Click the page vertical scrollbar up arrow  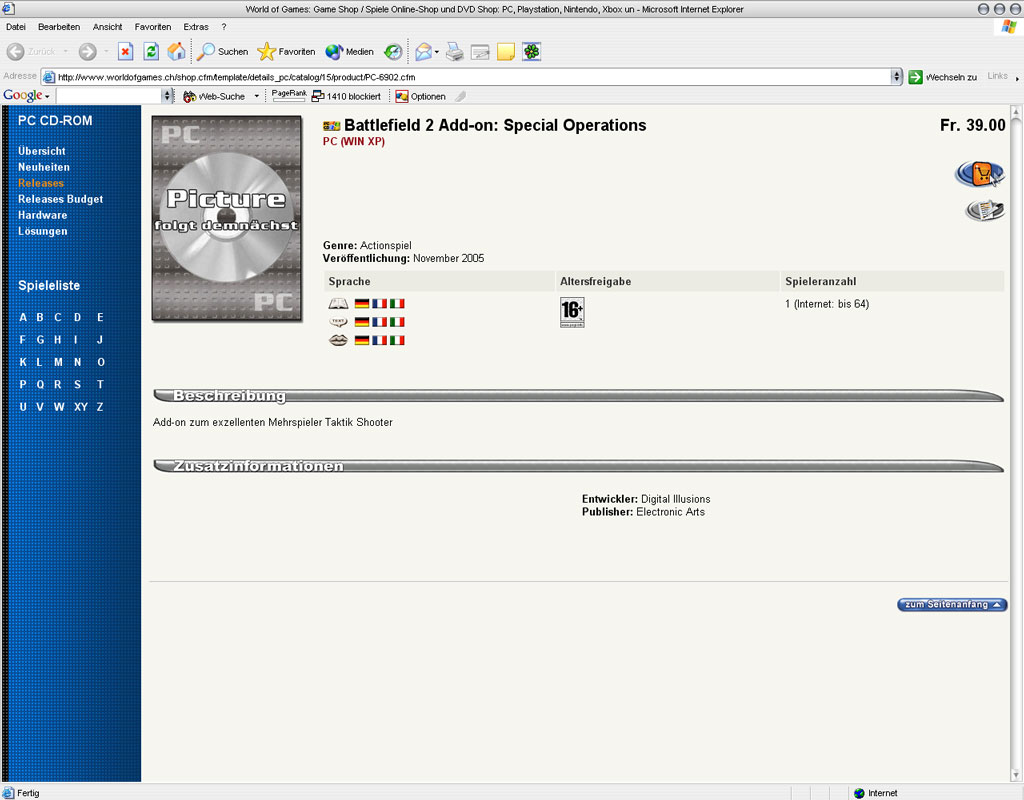(x=1016, y=112)
